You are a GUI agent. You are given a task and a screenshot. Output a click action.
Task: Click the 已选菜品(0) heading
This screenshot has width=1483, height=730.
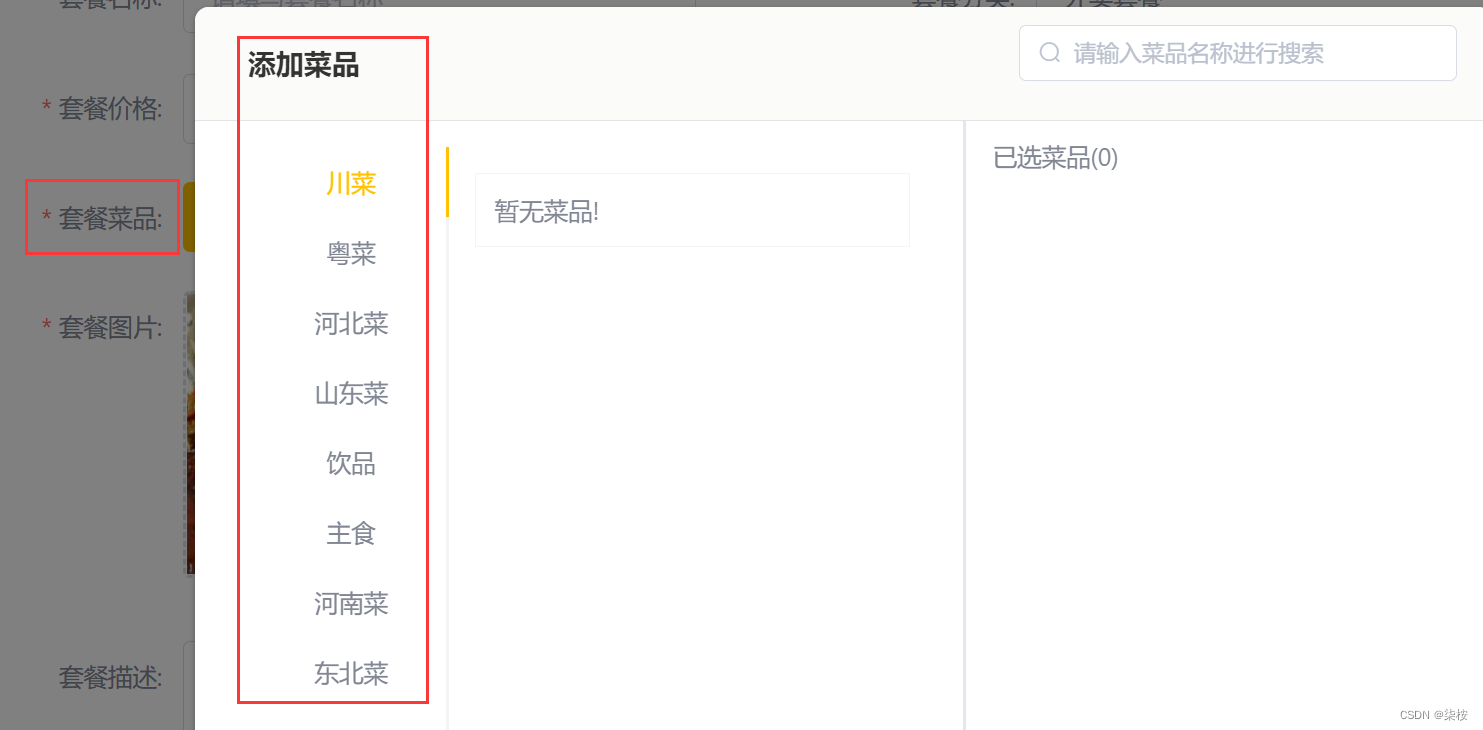tap(1055, 158)
